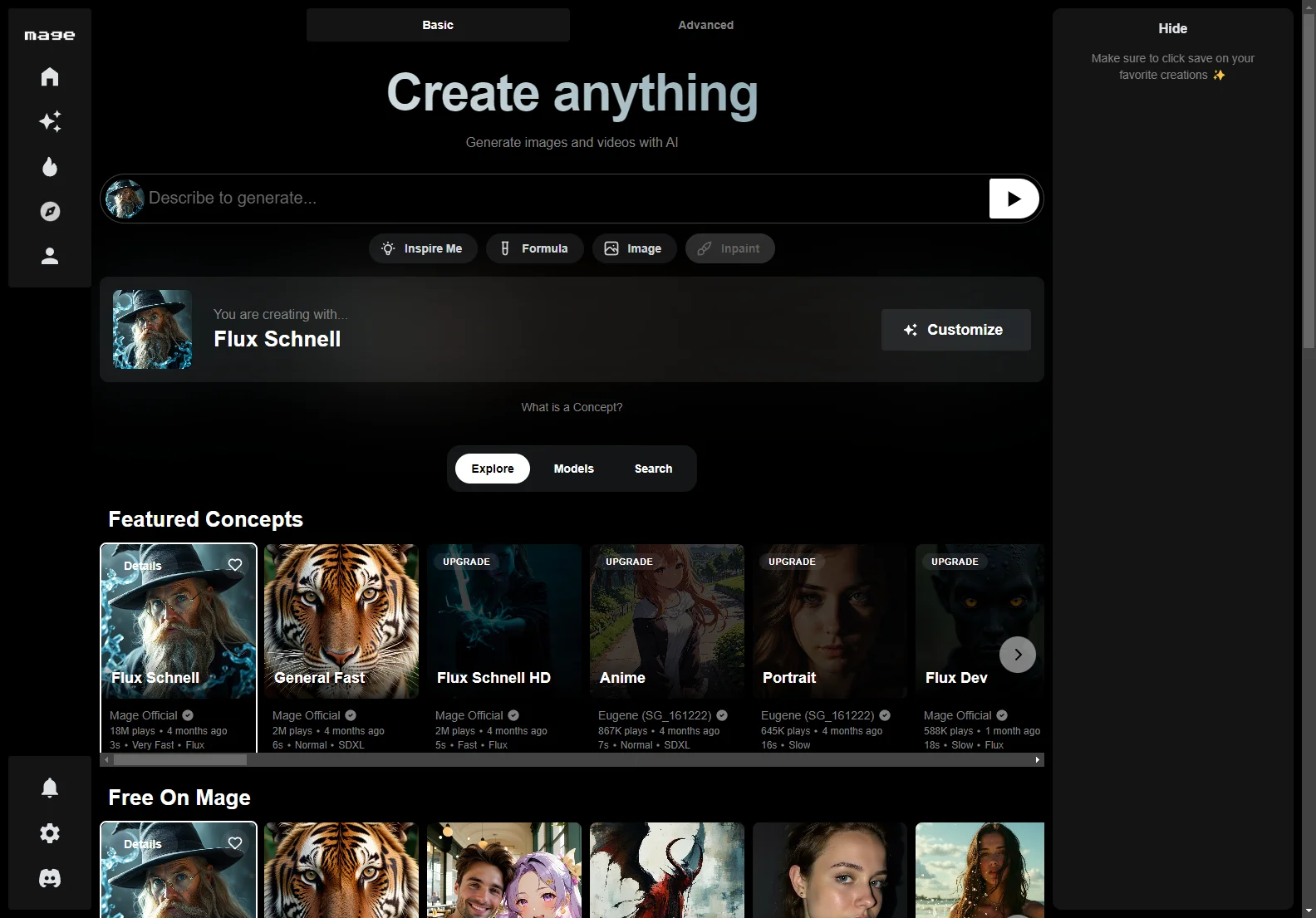Open notifications bell icon
The height and width of the screenshot is (918, 1316).
coord(50,788)
